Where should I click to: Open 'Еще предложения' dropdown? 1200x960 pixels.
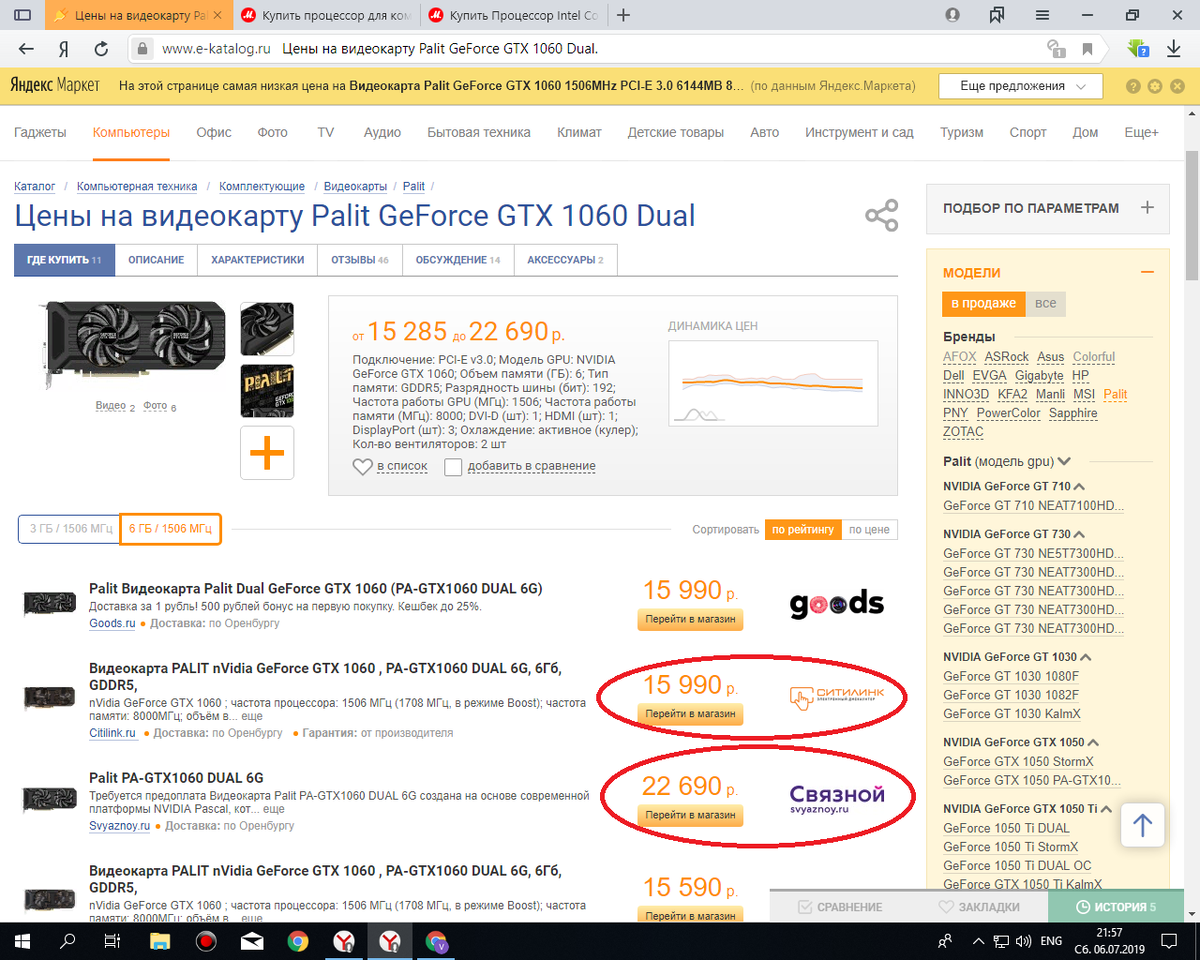pyautogui.click(x=1020, y=86)
